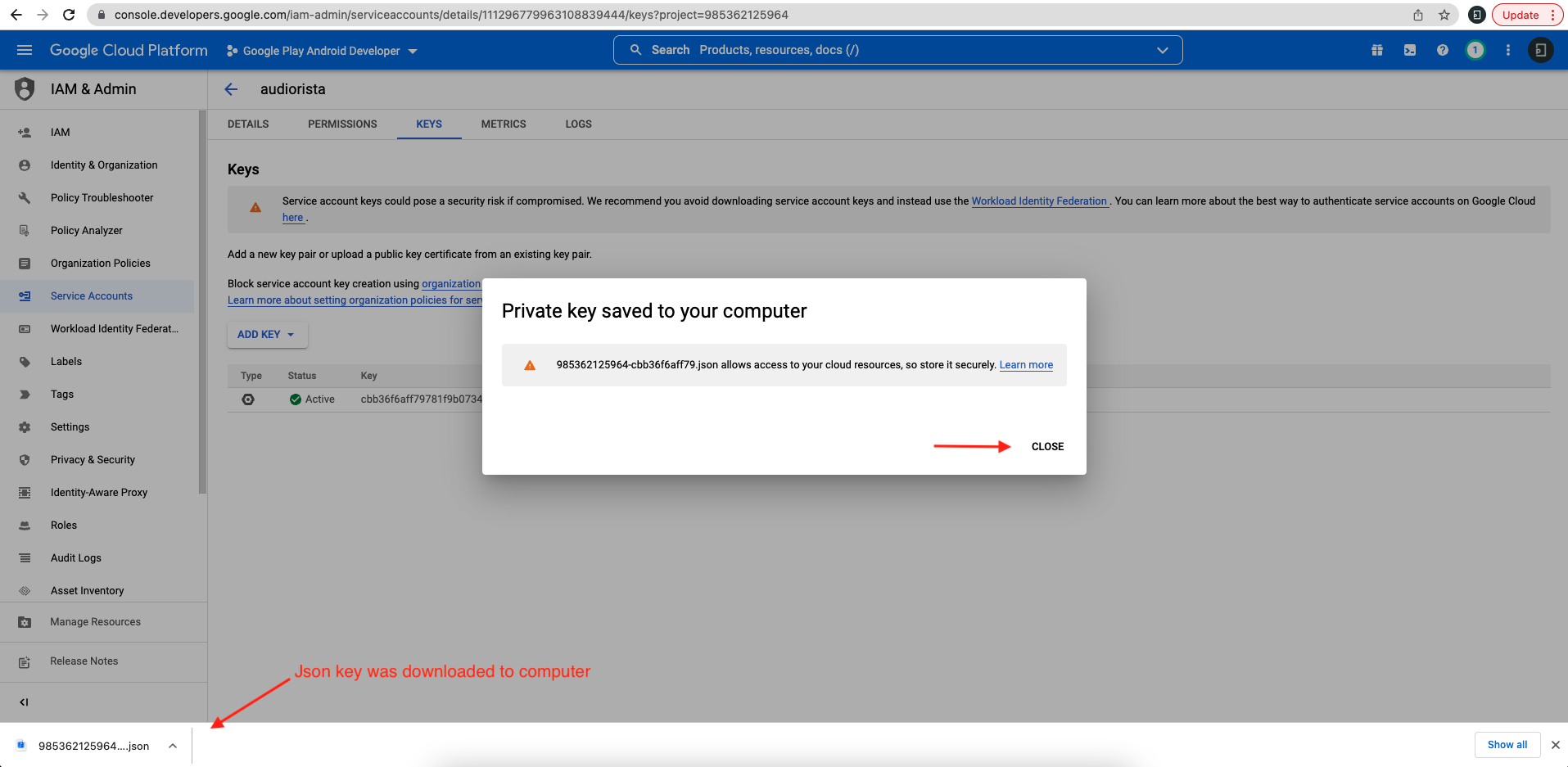
Task: Click Show all downloads button
Action: tap(1507, 745)
